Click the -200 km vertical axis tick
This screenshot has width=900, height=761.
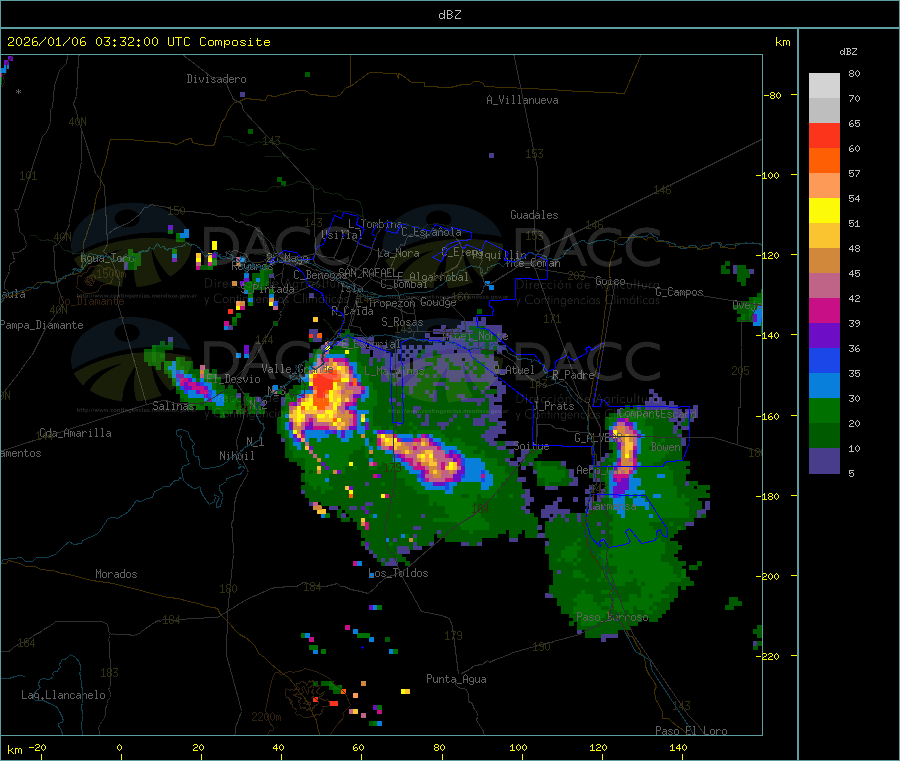[770, 576]
